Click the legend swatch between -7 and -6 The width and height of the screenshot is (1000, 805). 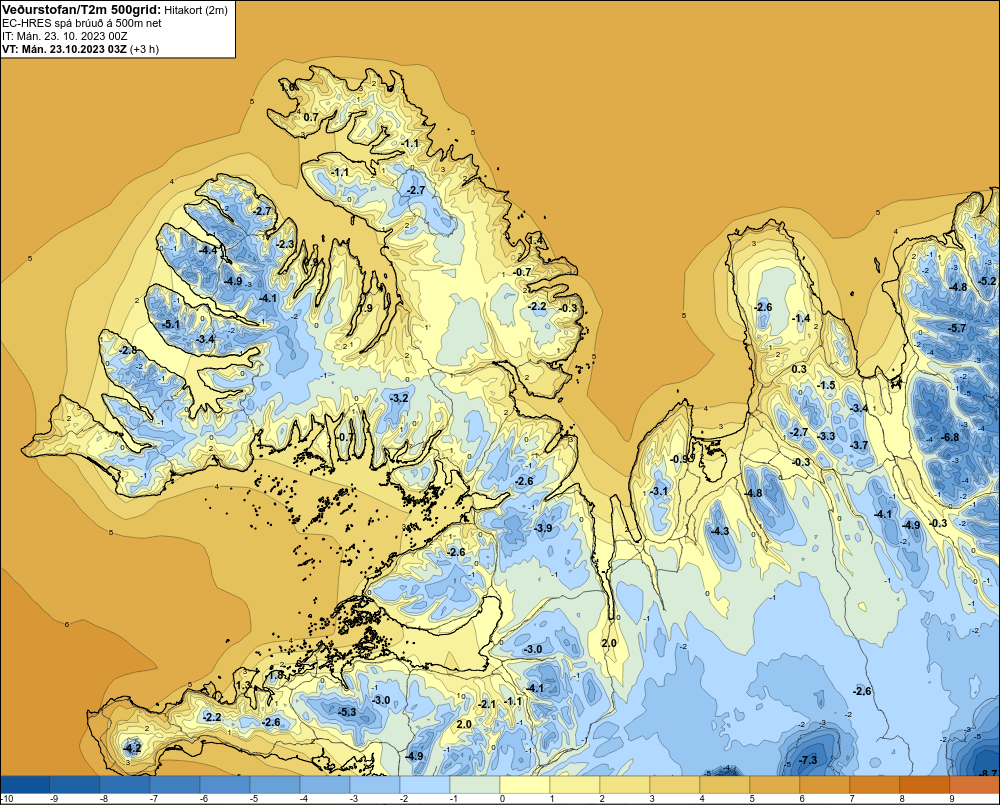(175, 784)
